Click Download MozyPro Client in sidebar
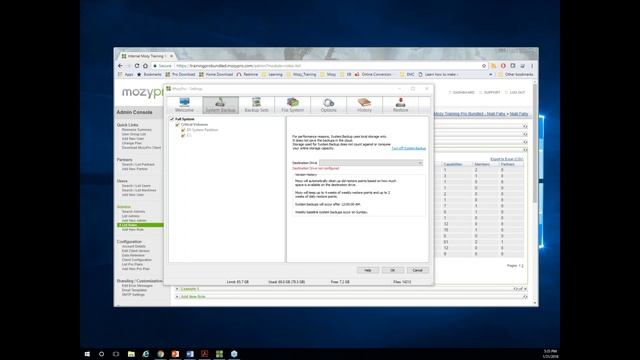The width and height of the screenshot is (640, 360). 141,148
